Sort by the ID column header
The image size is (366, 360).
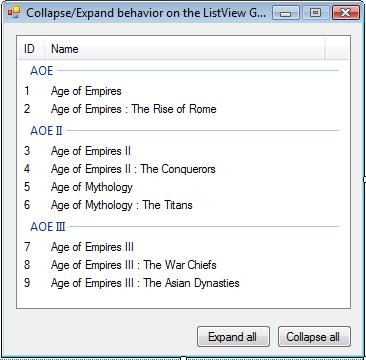pos(29,49)
